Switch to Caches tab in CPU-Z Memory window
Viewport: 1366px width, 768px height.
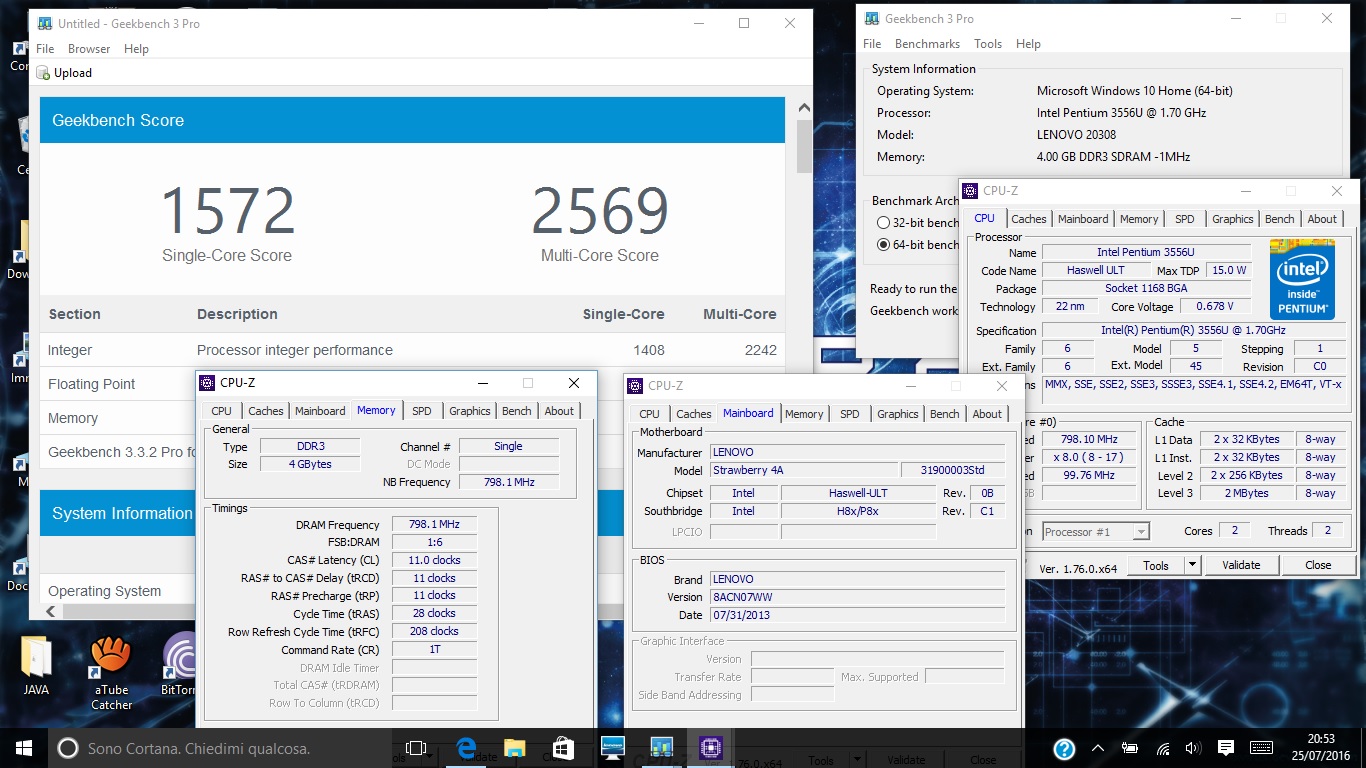click(266, 411)
